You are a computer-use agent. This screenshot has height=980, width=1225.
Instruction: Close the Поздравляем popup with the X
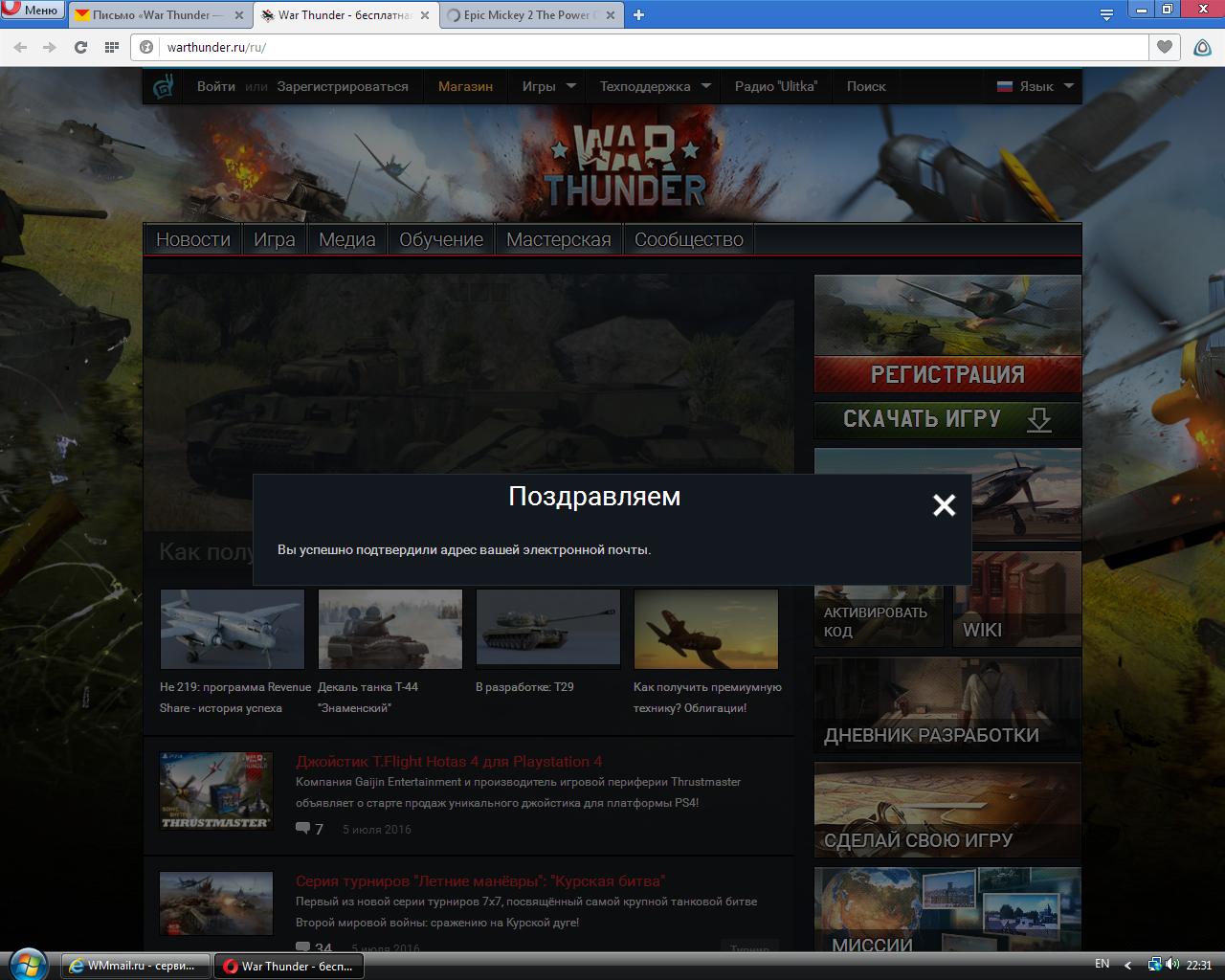944,505
